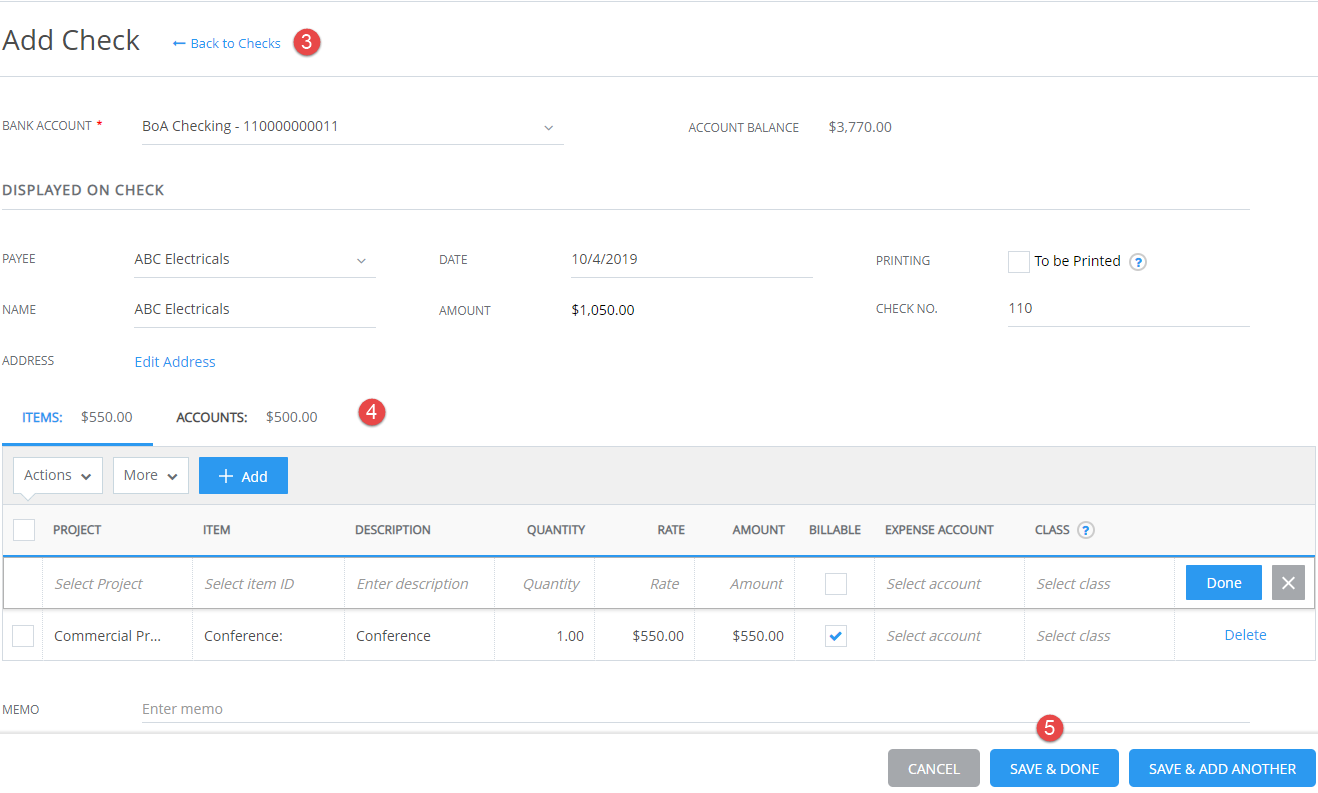Choose a project in the new row
This screenshot has height=793, width=1318.
click(118, 584)
